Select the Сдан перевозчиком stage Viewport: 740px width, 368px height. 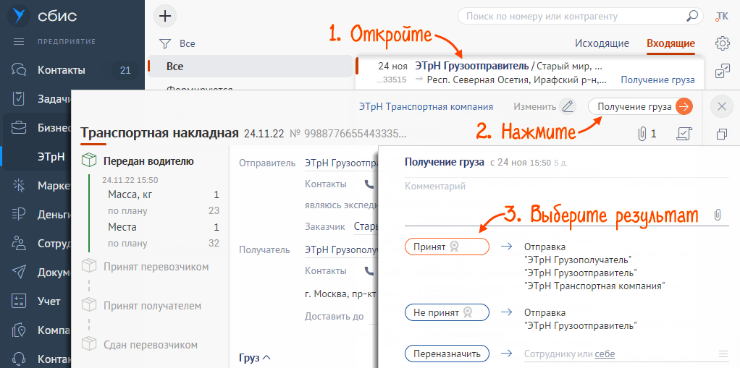click(150, 345)
